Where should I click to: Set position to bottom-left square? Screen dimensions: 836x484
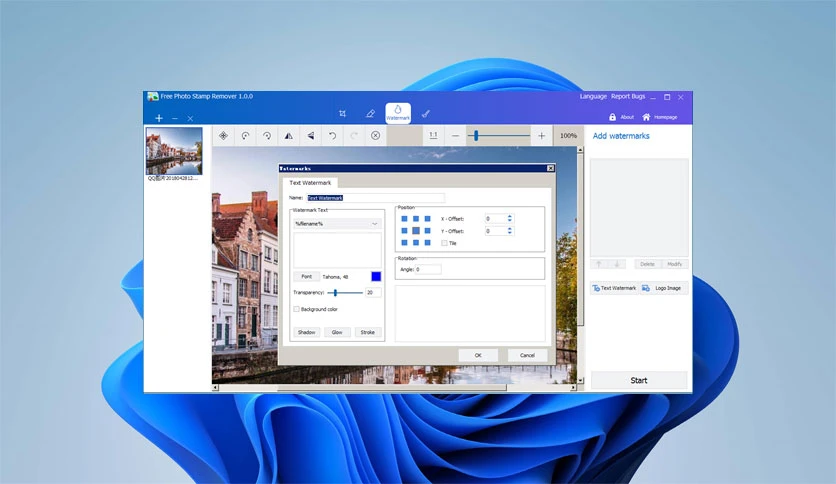pos(404,243)
